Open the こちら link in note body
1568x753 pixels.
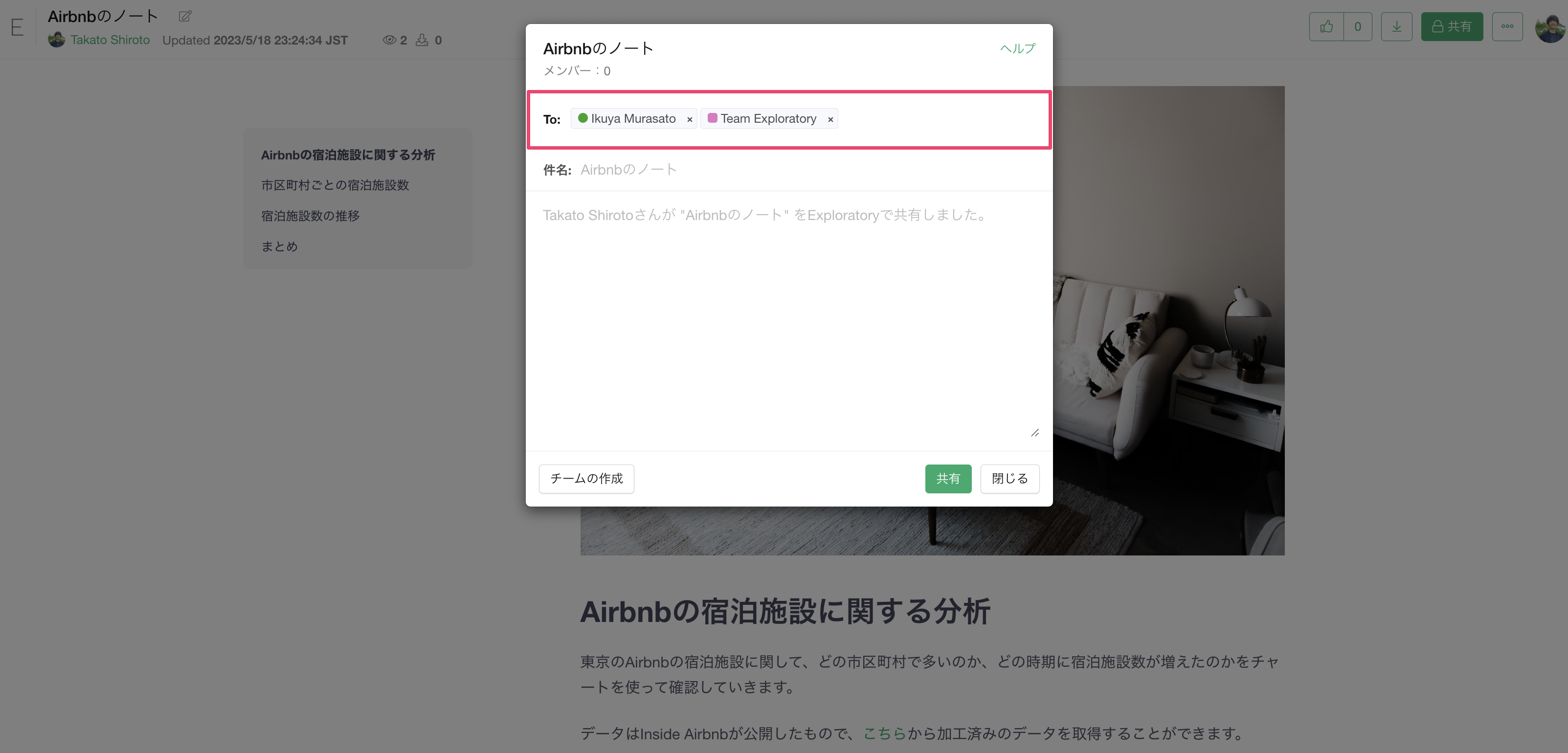[x=884, y=733]
